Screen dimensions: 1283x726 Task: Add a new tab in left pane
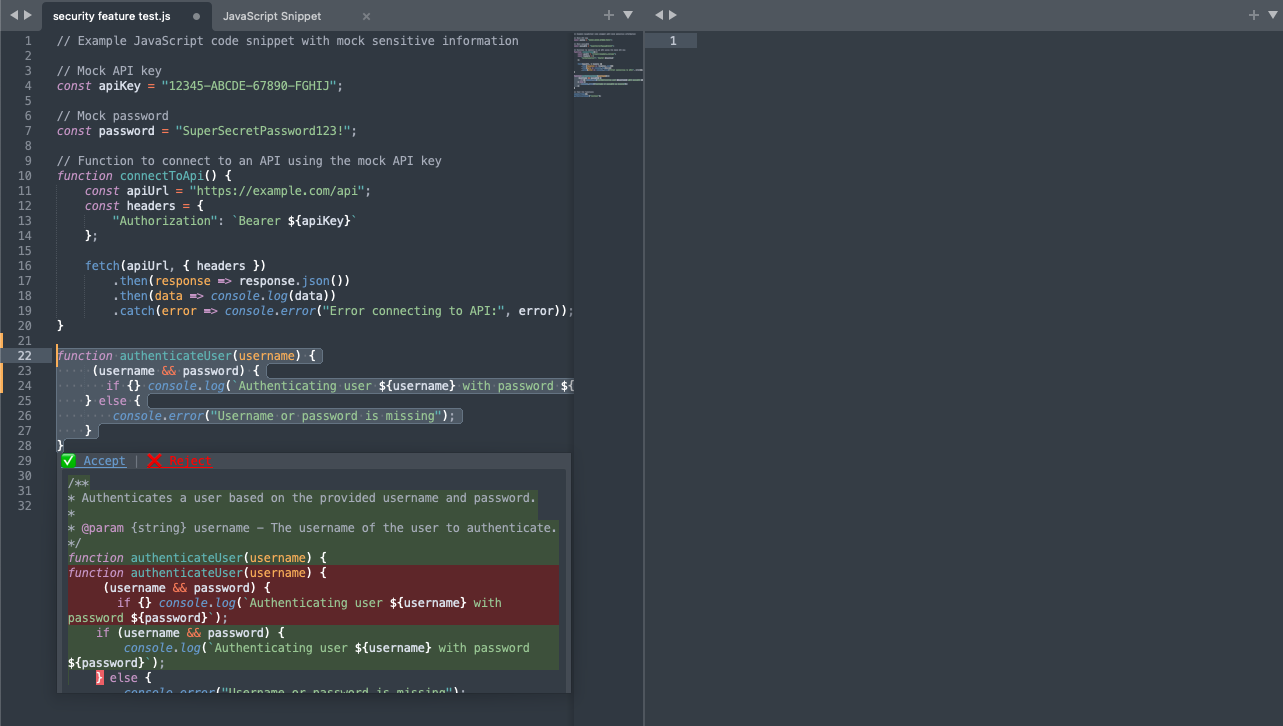coord(609,15)
